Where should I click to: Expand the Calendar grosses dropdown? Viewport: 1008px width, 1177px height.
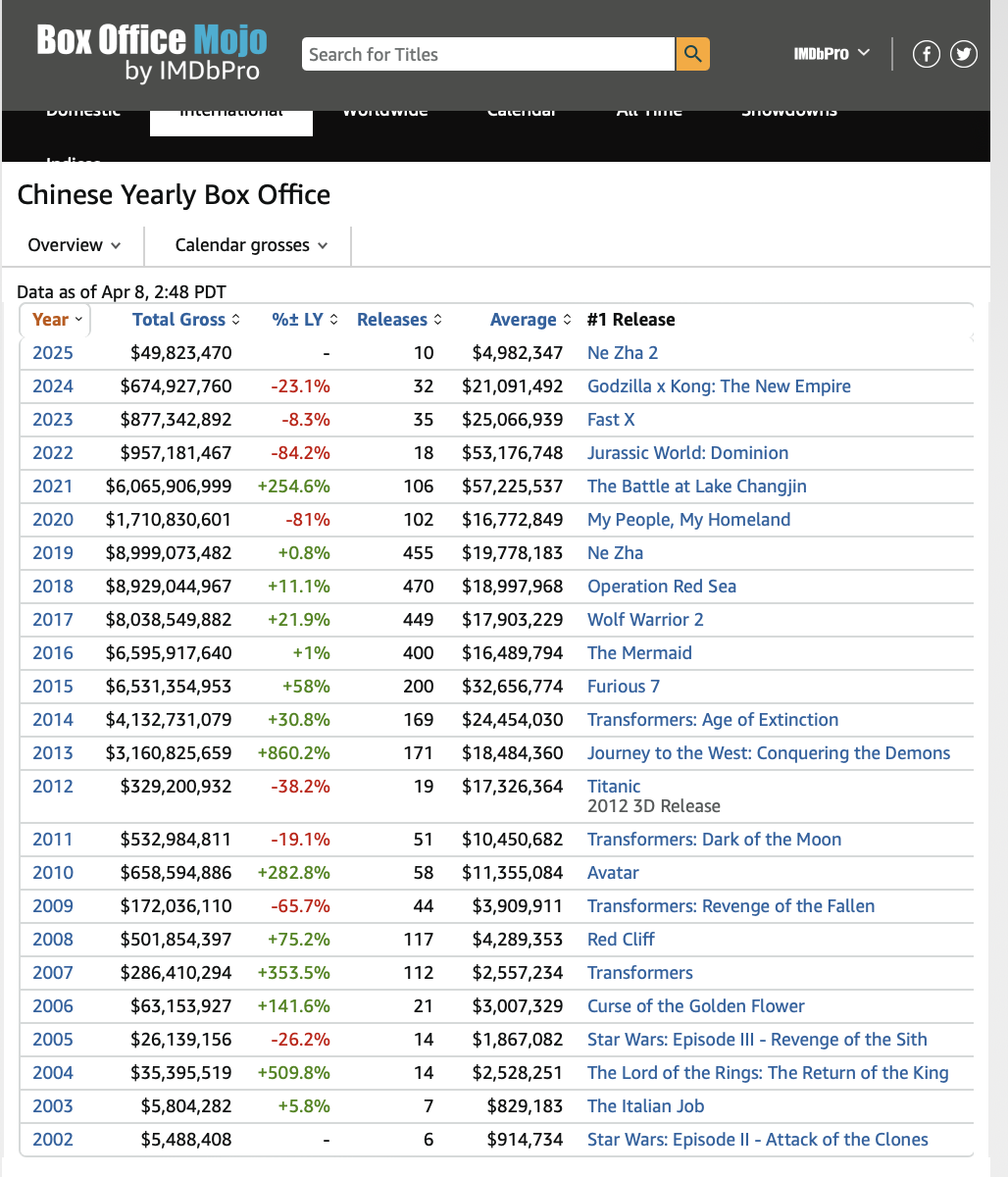click(250, 245)
